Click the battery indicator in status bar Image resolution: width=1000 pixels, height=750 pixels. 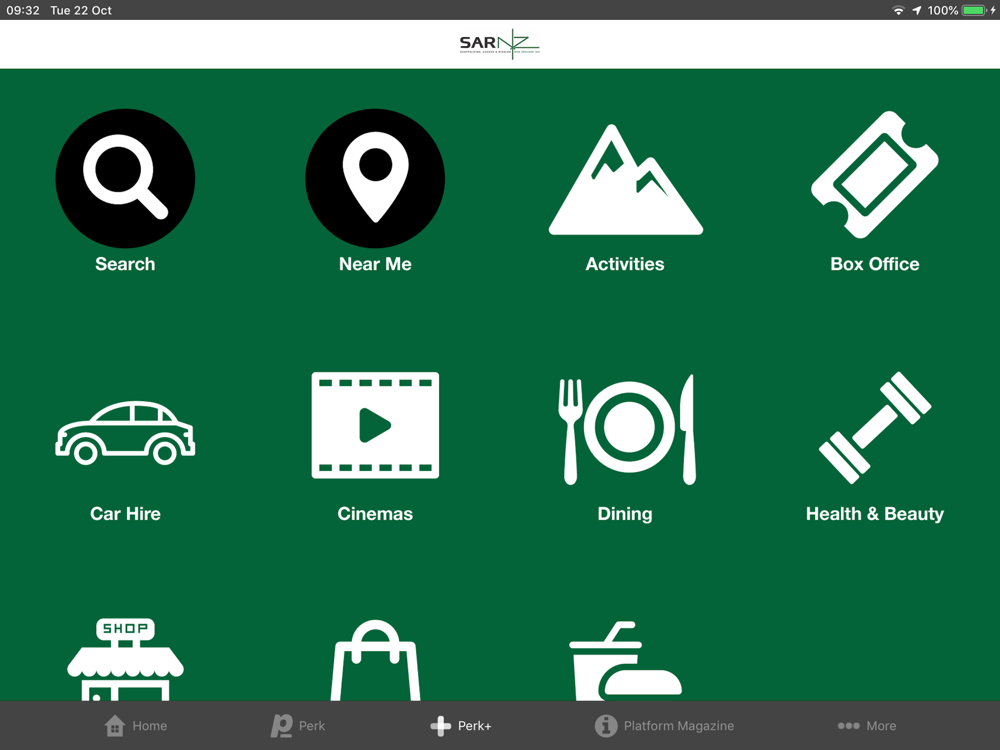click(x=973, y=10)
